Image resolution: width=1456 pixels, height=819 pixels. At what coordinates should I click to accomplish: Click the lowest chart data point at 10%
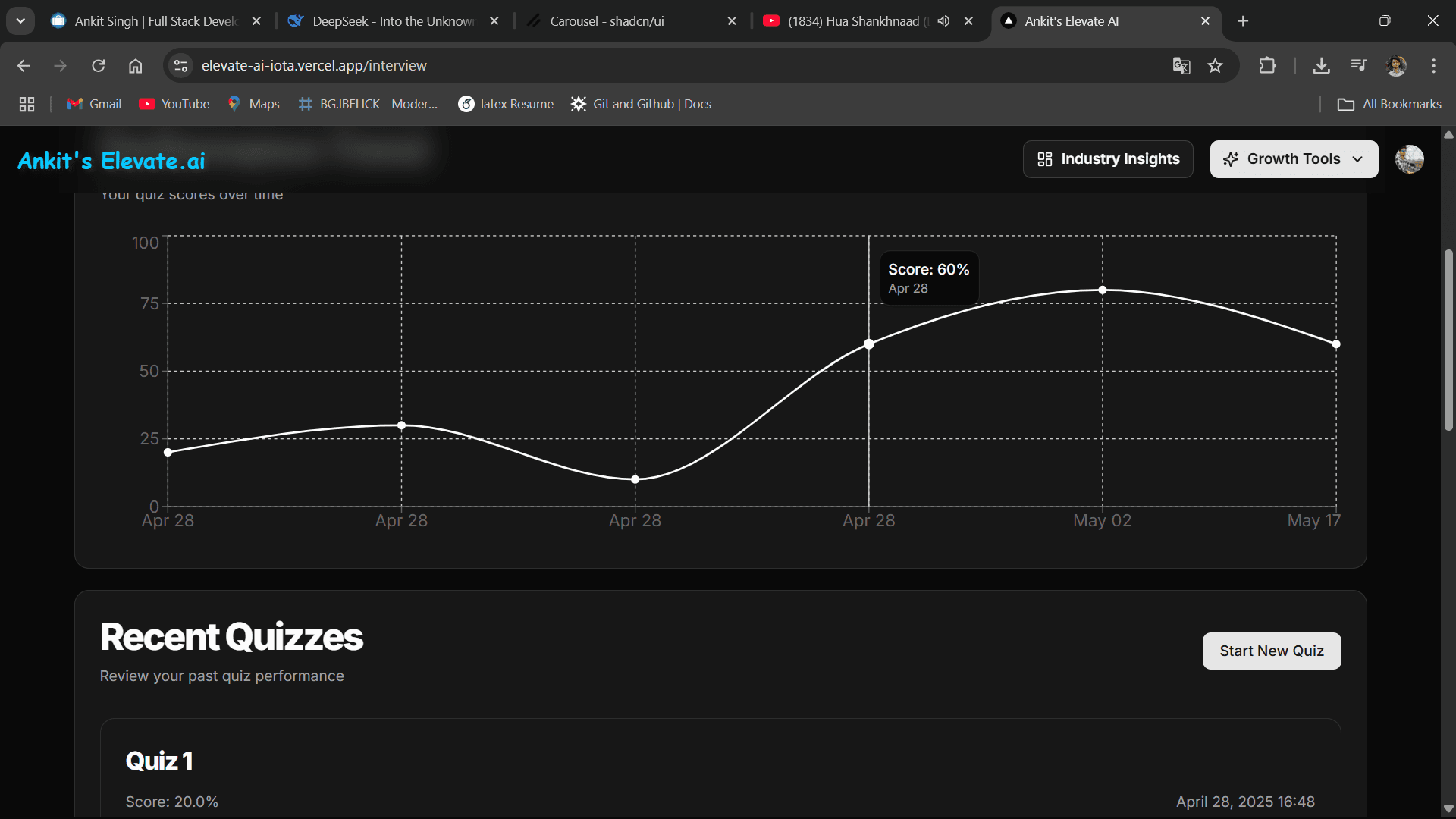point(635,479)
